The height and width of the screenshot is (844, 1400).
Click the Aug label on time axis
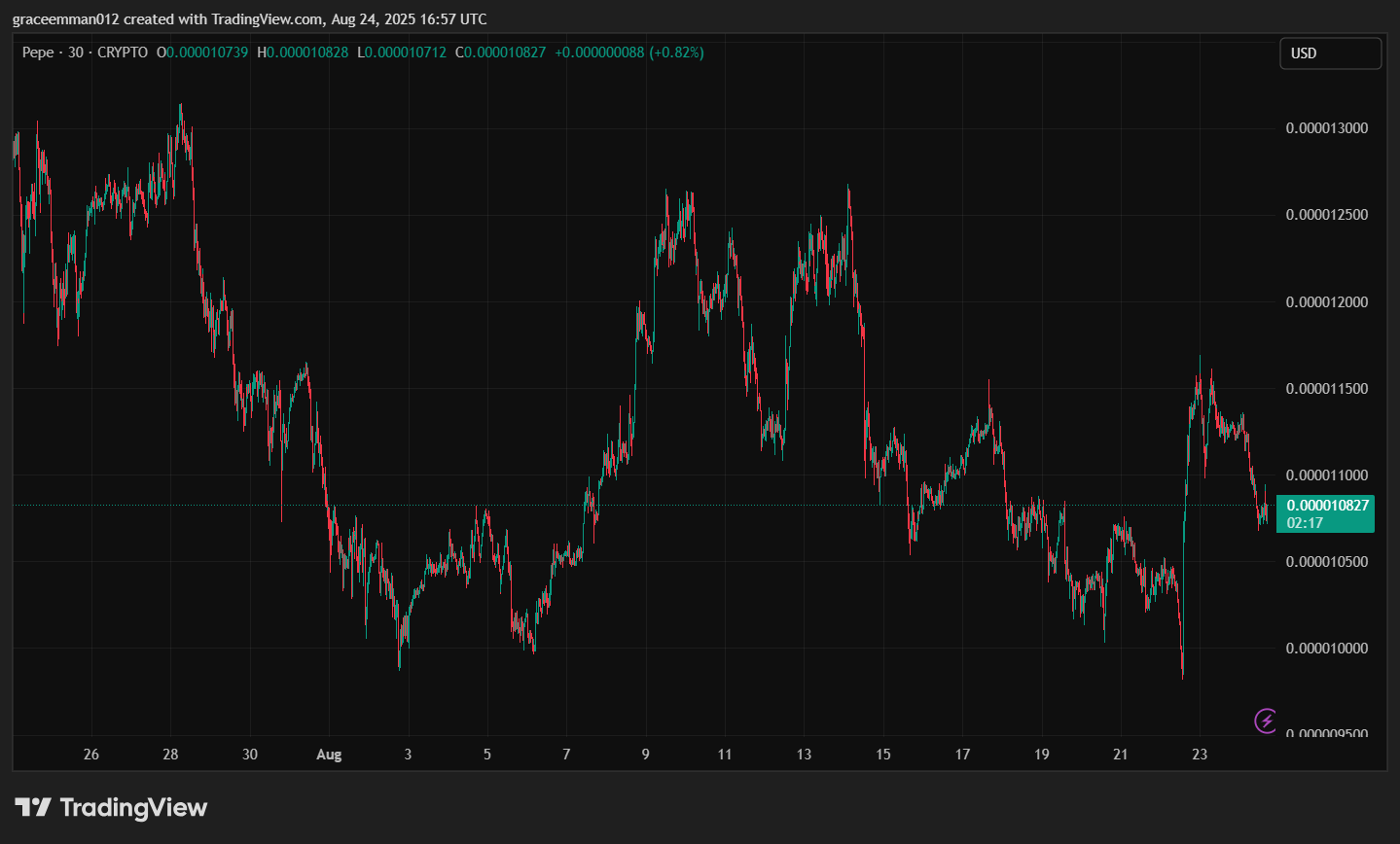tap(329, 755)
